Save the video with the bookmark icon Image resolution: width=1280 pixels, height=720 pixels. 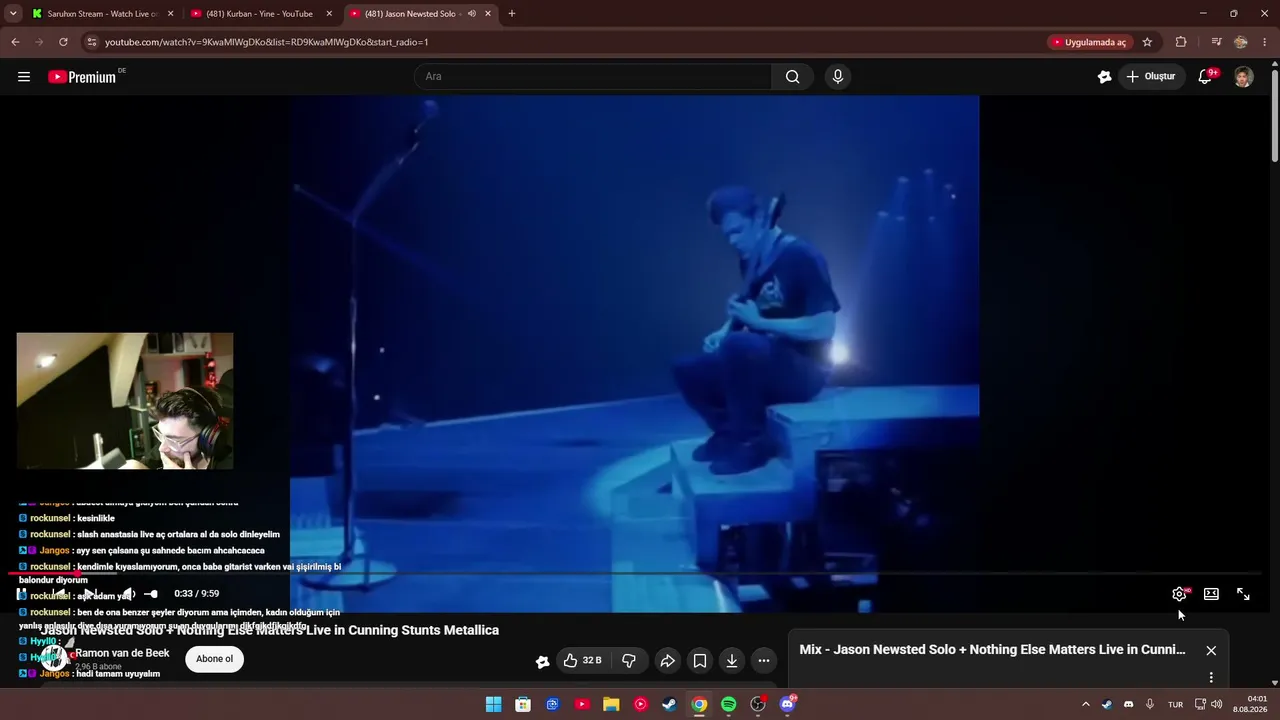pyautogui.click(x=700, y=661)
